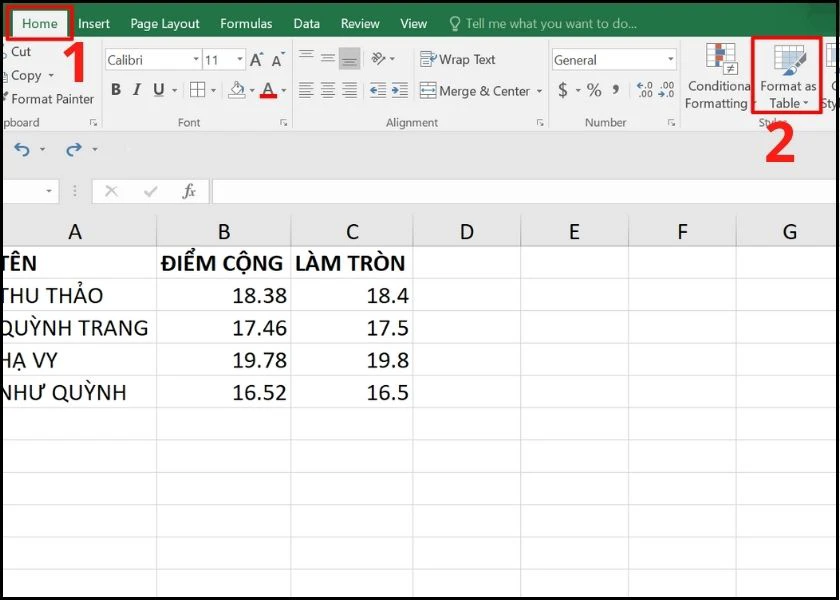This screenshot has width=840, height=600.
Task: Expand the Font Color dropdown arrow
Action: tap(283, 91)
